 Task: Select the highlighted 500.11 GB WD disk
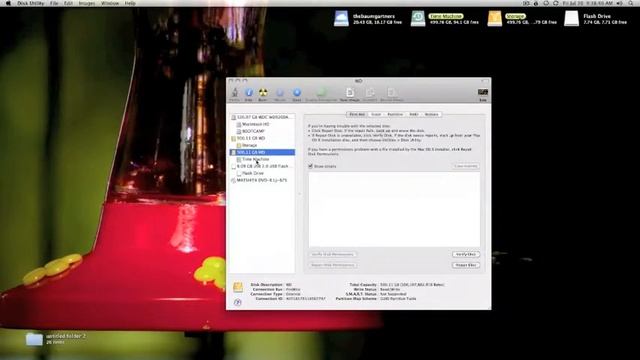coord(262,152)
